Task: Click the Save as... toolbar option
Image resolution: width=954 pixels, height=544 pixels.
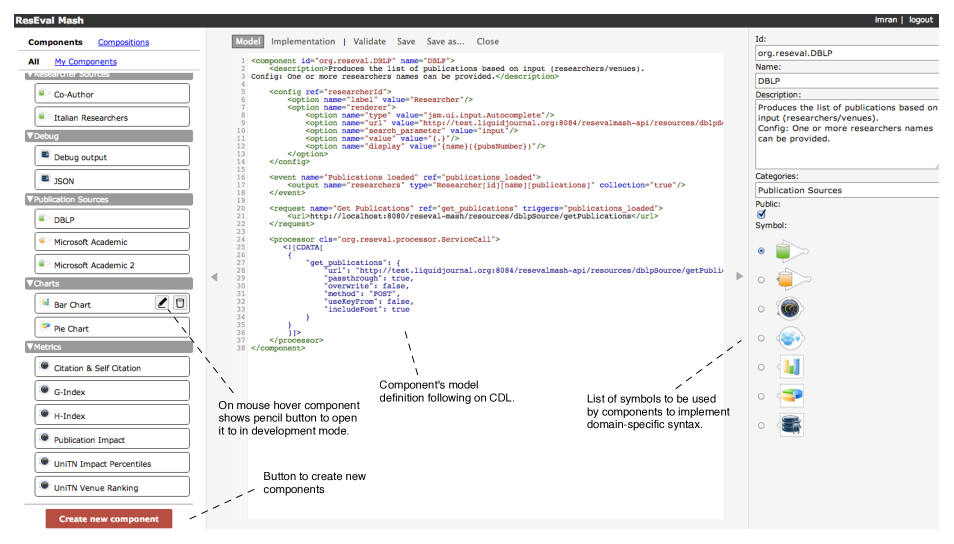Action: pos(445,42)
